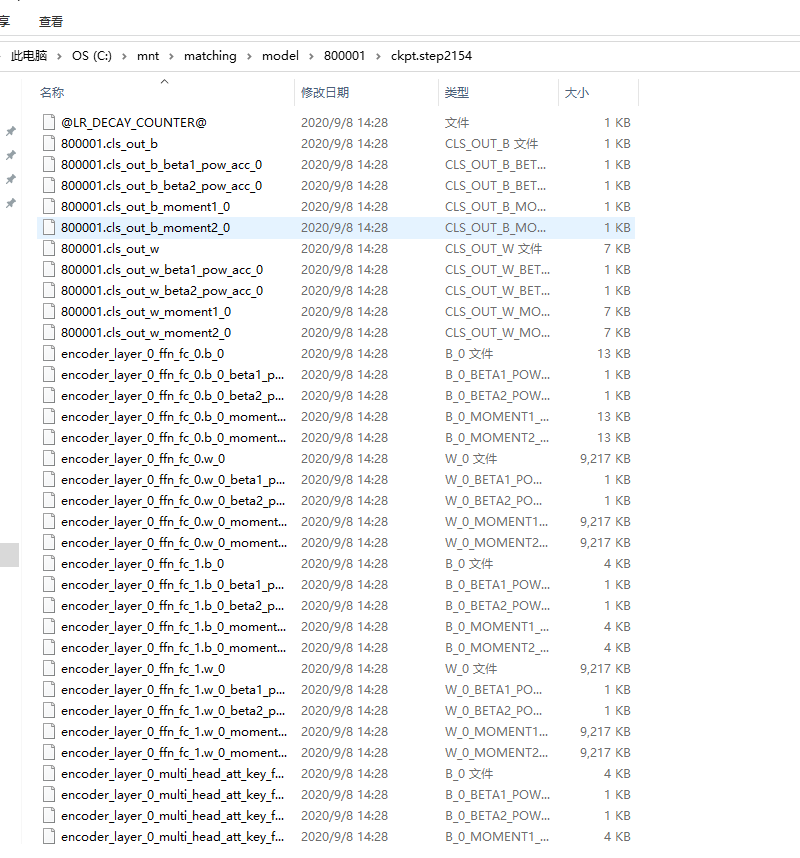Click the document icon of encoder_layer_0_ffn_fc_1.w_0
The height and width of the screenshot is (858, 800).
(x=48, y=668)
